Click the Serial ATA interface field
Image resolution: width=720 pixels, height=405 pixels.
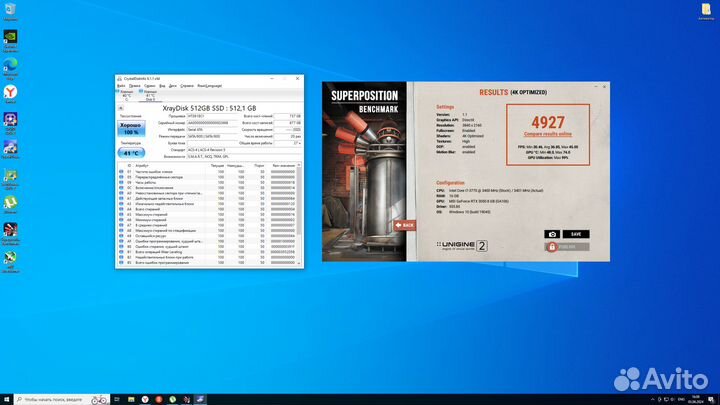[x=213, y=130]
